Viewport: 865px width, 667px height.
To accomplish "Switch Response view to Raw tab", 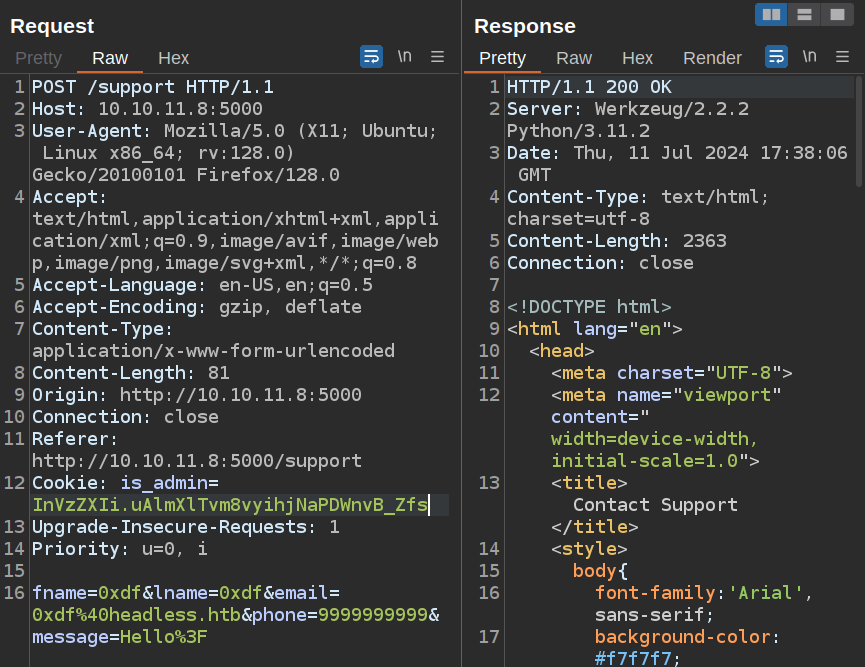I will coord(574,58).
